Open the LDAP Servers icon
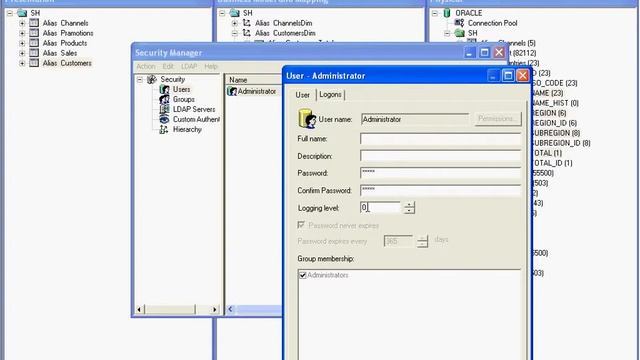Image resolution: width=640 pixels, height=360 pixels. pyautogui.click(x=164, y=109)
